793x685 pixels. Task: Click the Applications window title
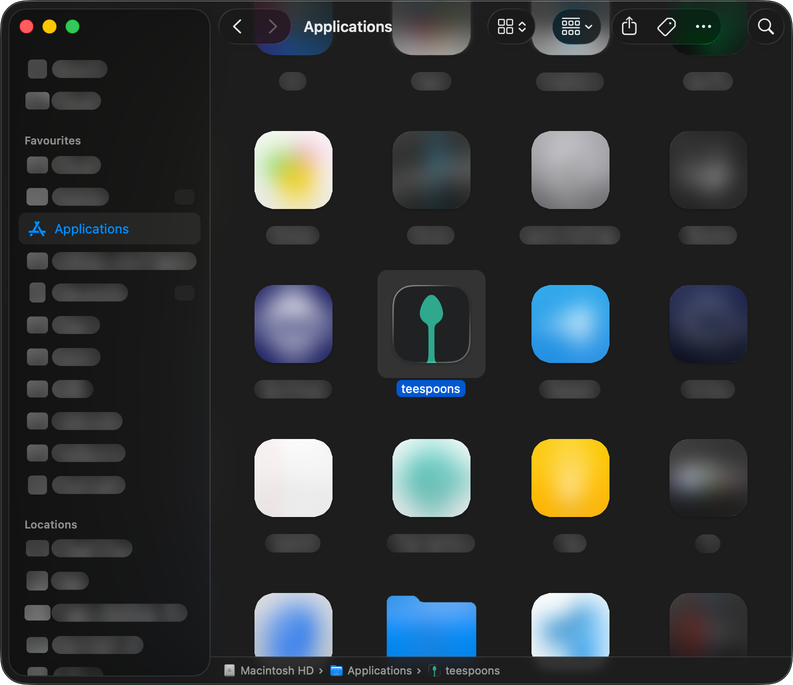(348, 26)
